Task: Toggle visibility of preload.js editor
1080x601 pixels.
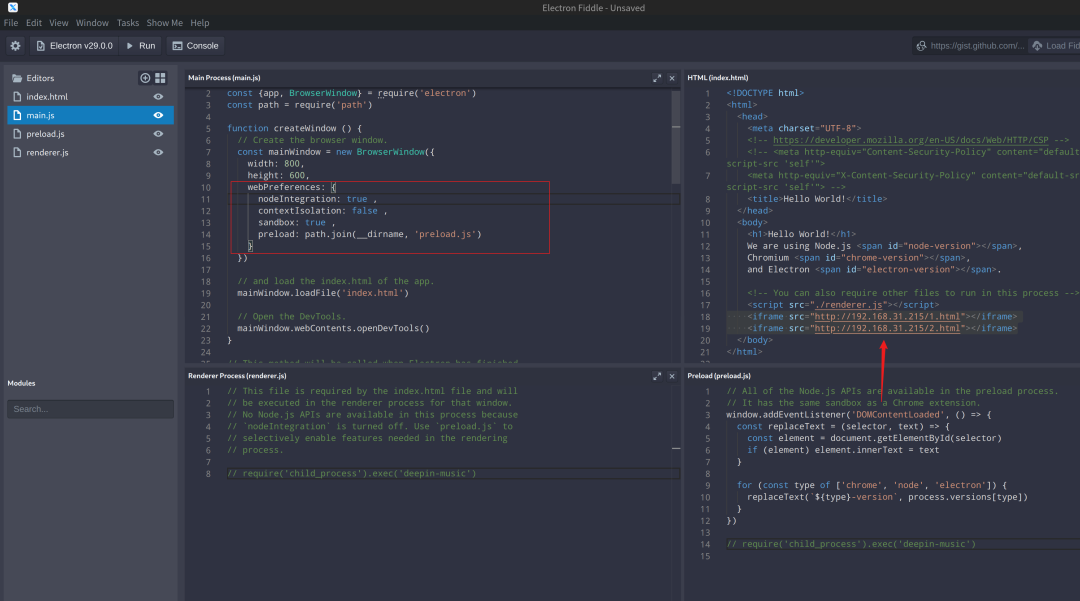Action: tap(158, 134)
